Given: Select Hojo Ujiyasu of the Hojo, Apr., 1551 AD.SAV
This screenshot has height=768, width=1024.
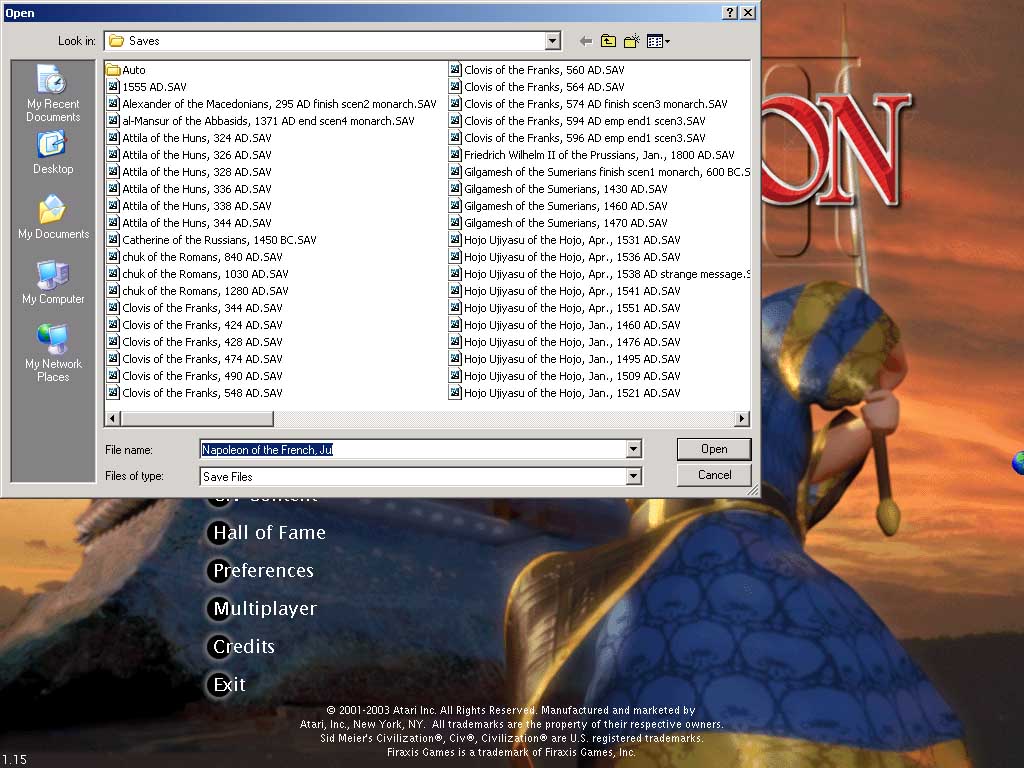Looking at the screenshot, I should (572, 308).
